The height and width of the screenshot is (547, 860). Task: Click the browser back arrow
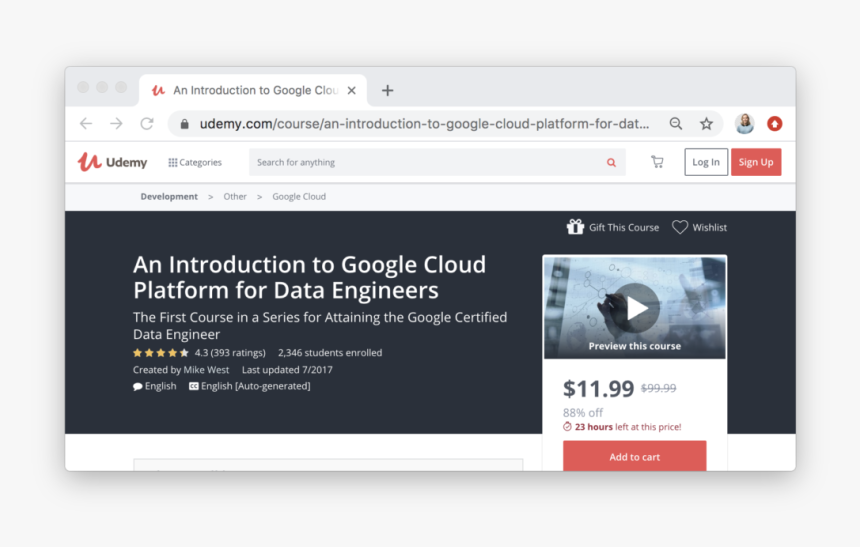[x=86, y=123]
